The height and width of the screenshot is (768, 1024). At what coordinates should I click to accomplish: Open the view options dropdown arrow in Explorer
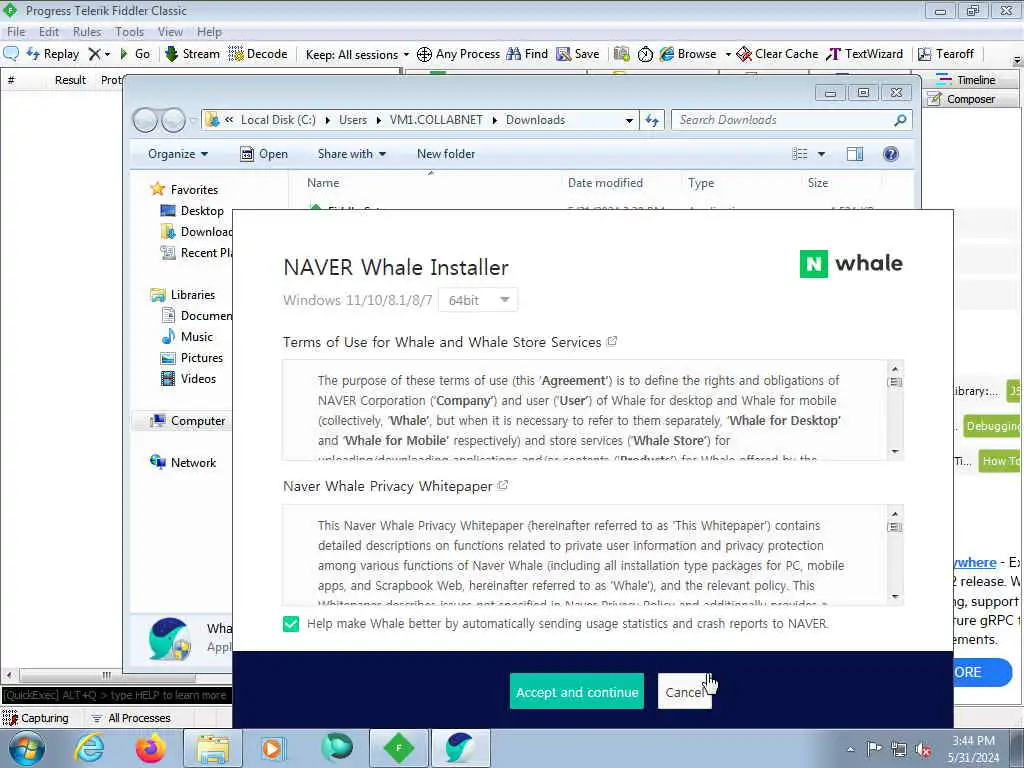tap(821, 154)
